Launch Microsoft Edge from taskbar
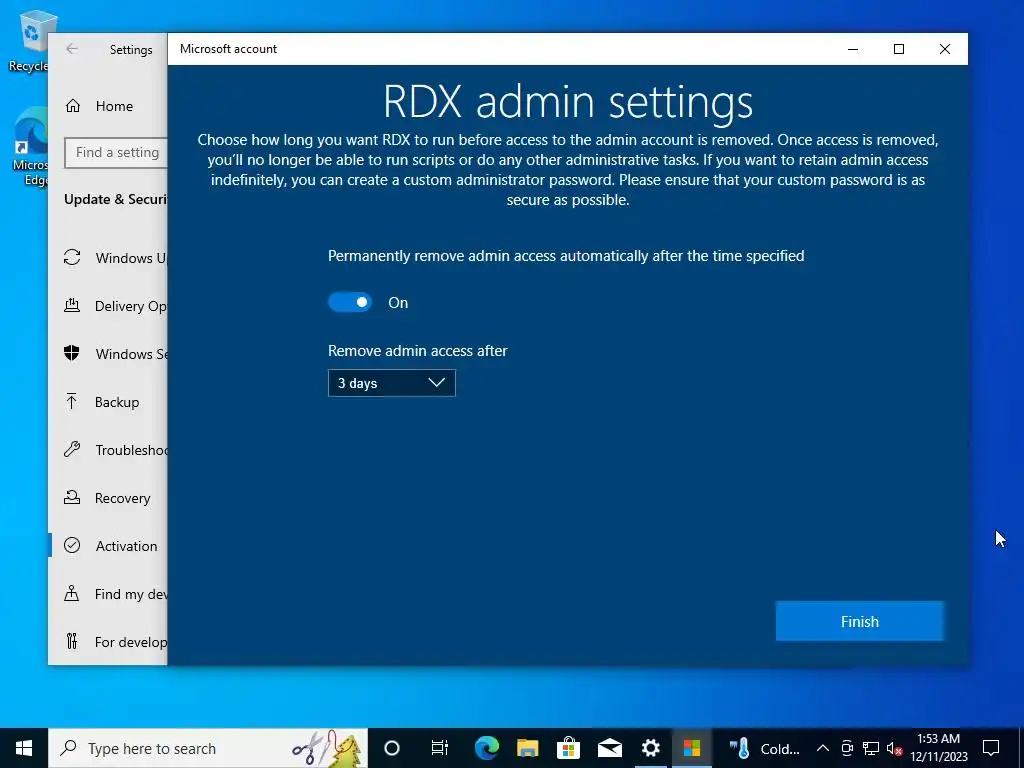 [487, 748]
